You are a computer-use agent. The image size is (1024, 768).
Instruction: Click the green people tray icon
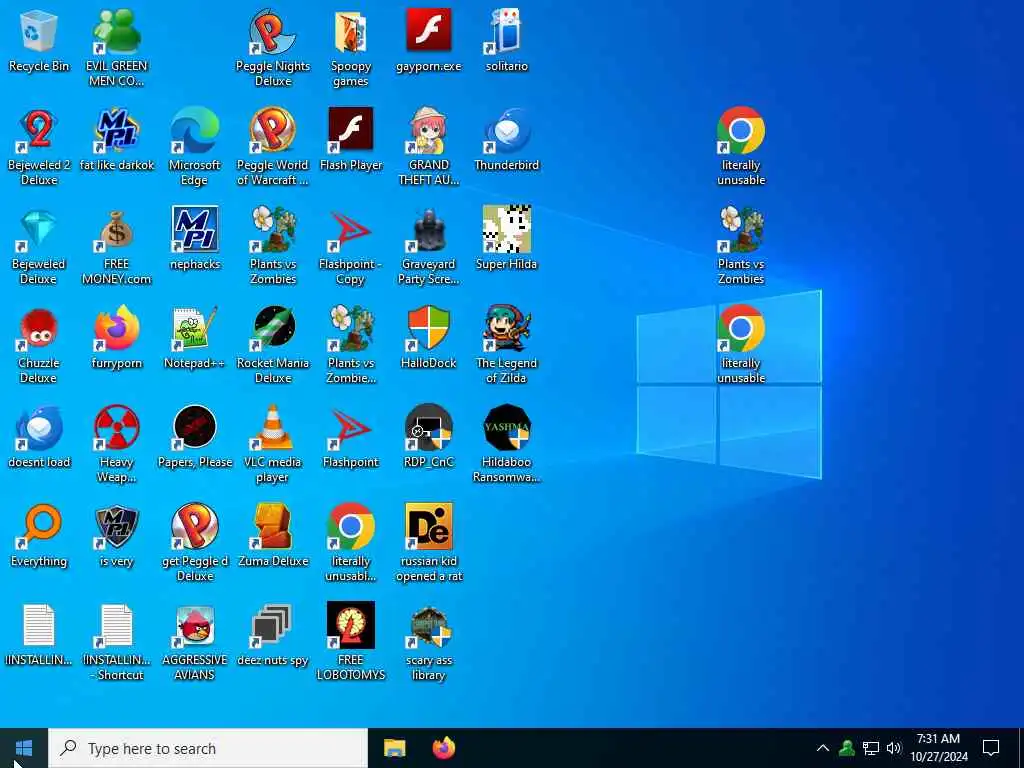coord(847,748)
